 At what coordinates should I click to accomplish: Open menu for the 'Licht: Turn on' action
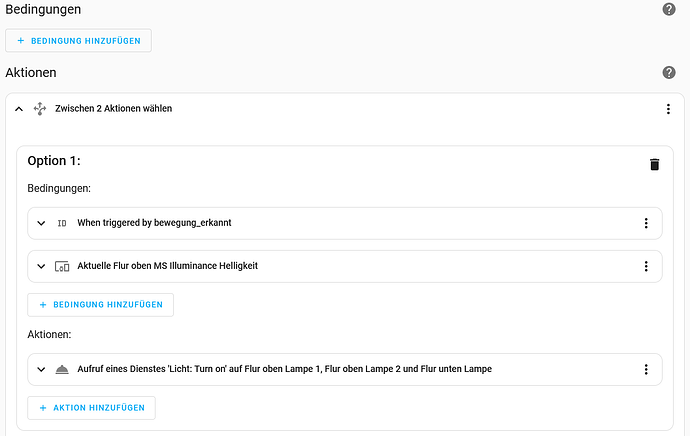[x=646, y=369]
